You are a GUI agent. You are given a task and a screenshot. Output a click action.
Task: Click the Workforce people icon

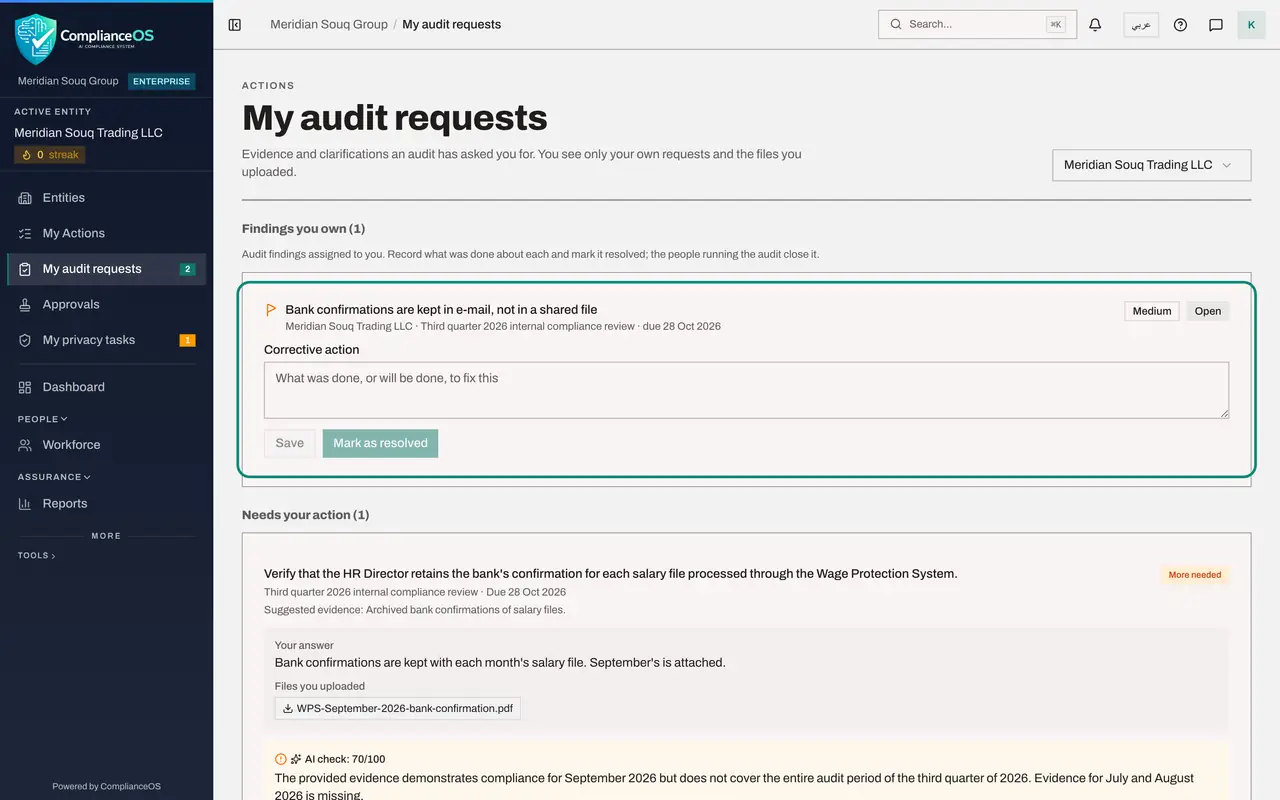point(25,445)
